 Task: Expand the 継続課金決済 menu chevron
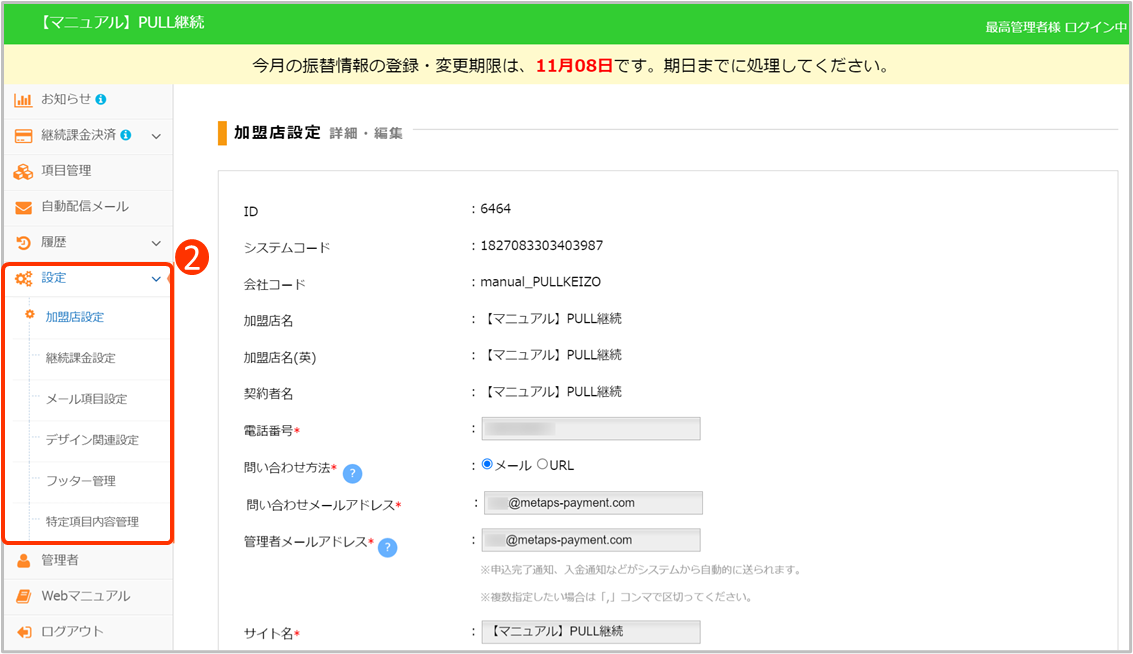click(x=156, y=136)
